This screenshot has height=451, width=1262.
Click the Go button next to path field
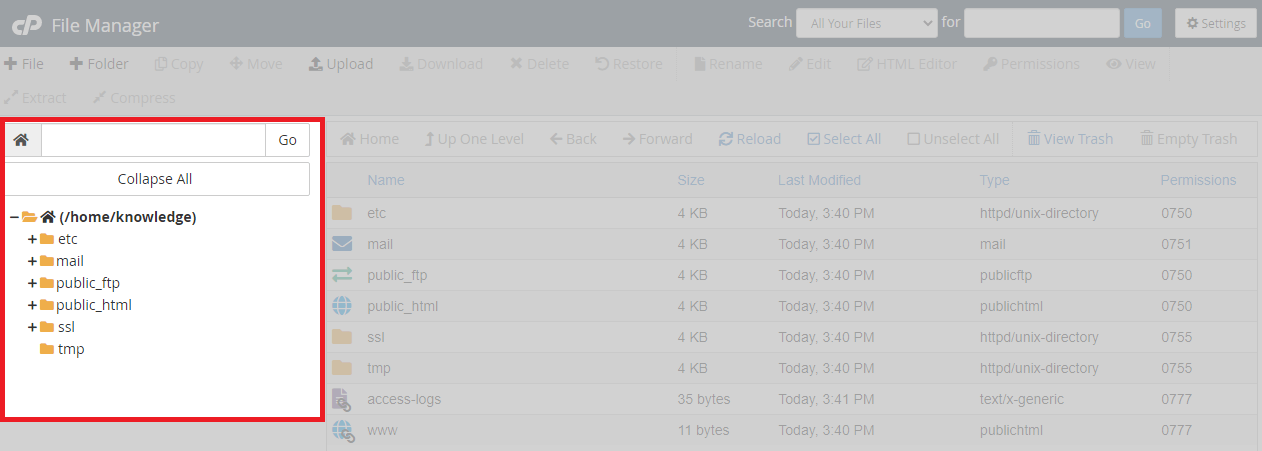288,140
